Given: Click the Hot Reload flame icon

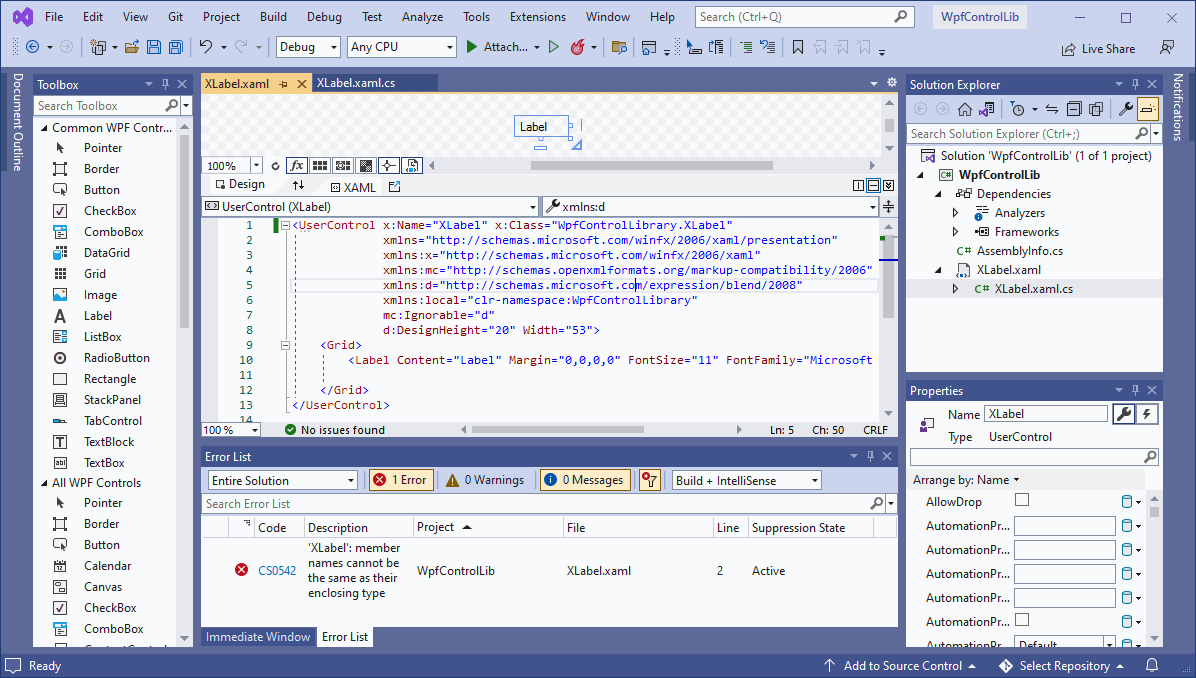Looking at the screenshot, I should pos(577,47).
